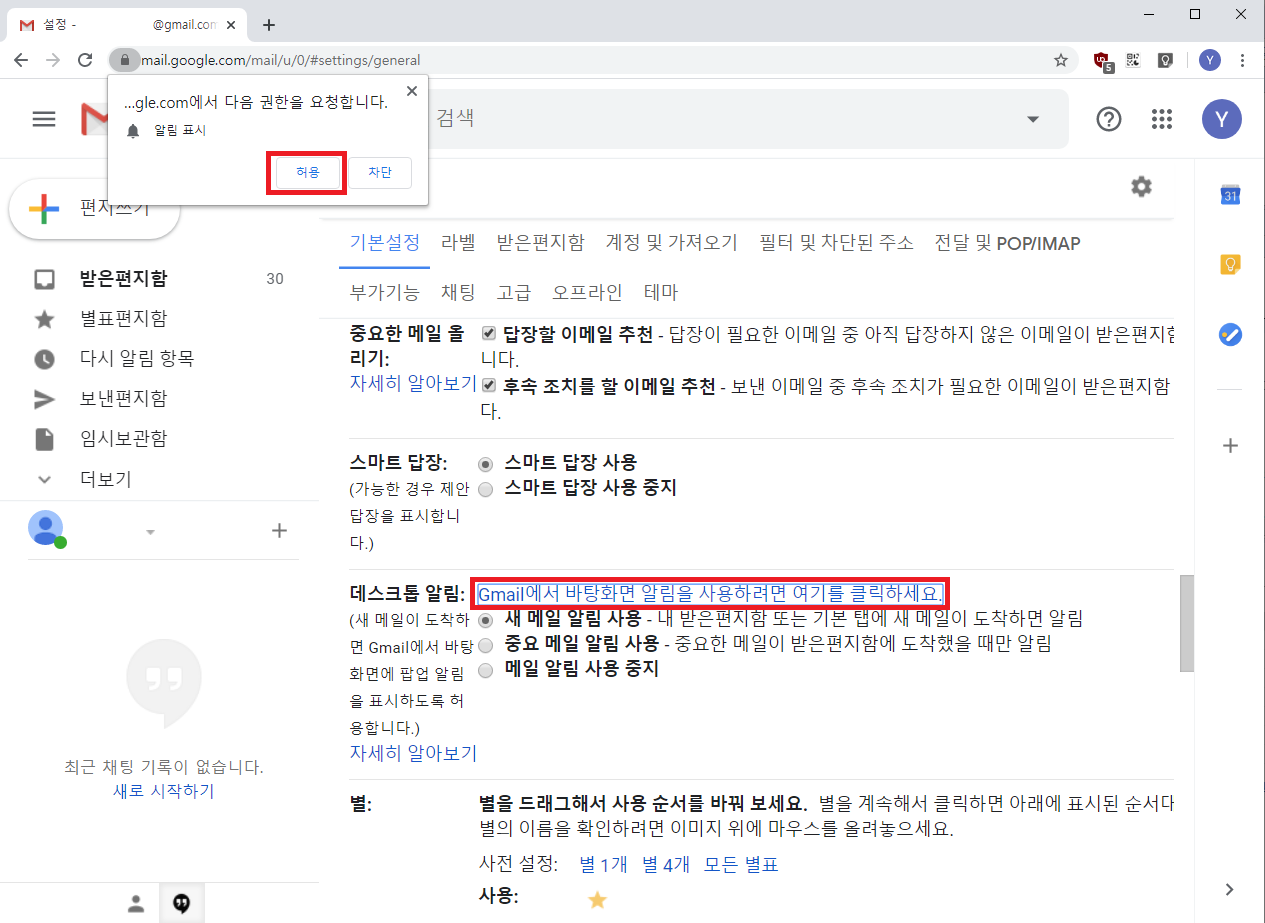The height and width of the screenshot is (923, 1265).
Task: Add more add-ons with plus icon
Action: pos(1231,446)
